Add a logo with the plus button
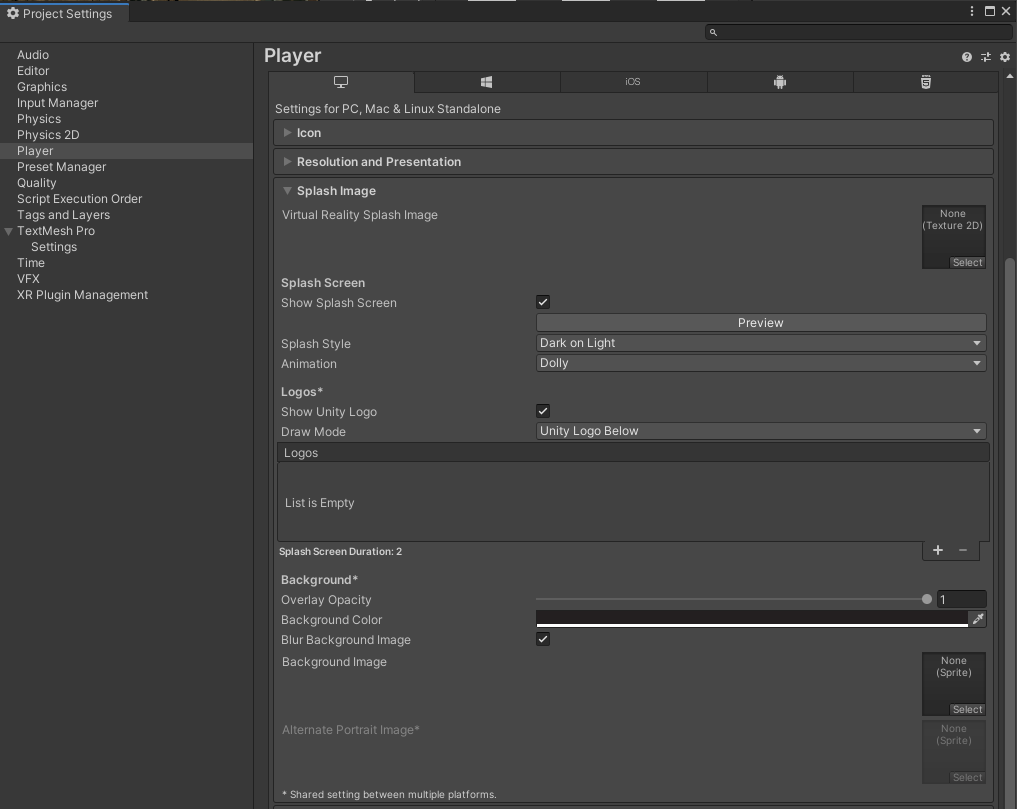1017x809 pixels. tap(938, 550)
